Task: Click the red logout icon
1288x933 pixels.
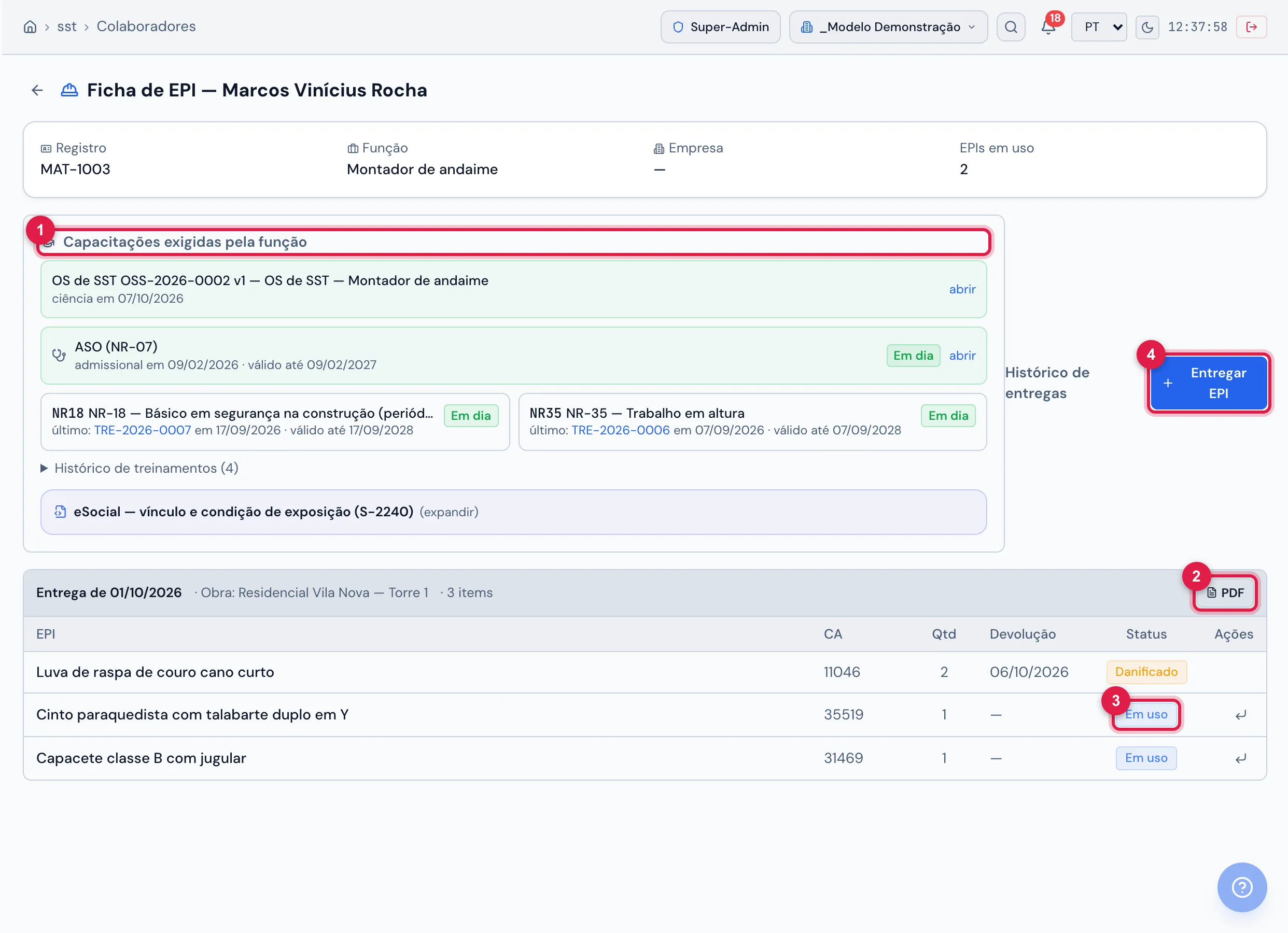Action: [x=1251, y=26]
